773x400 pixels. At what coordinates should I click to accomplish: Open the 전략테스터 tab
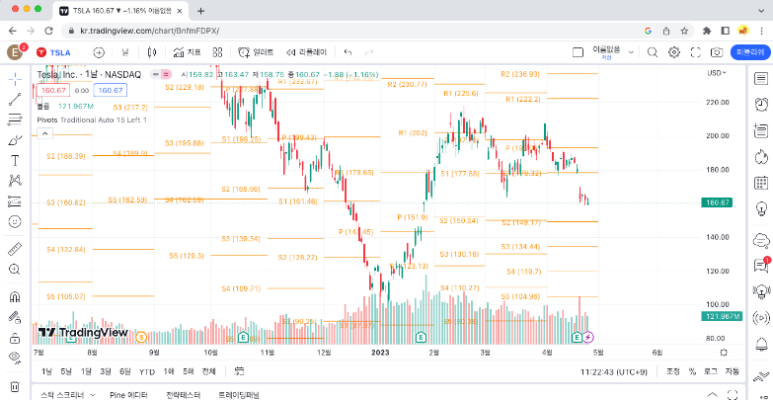[x=183, y=395]
